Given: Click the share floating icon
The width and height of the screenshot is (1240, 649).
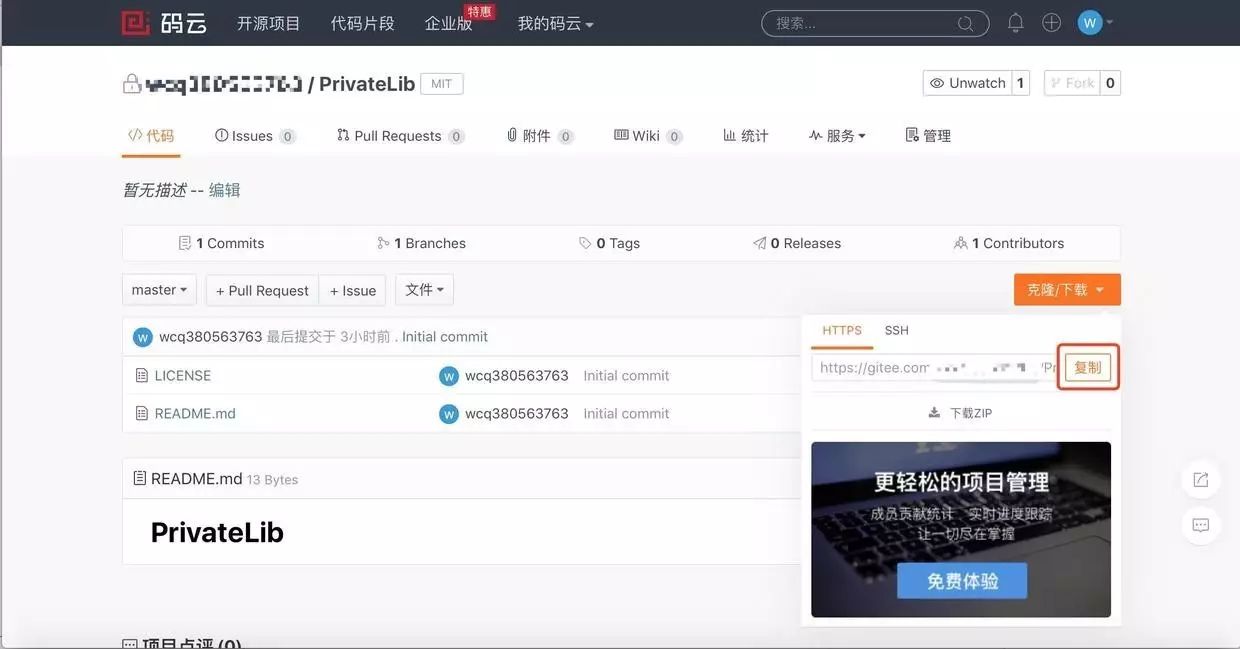Looking at the screenshot, I should (1200, 480).
